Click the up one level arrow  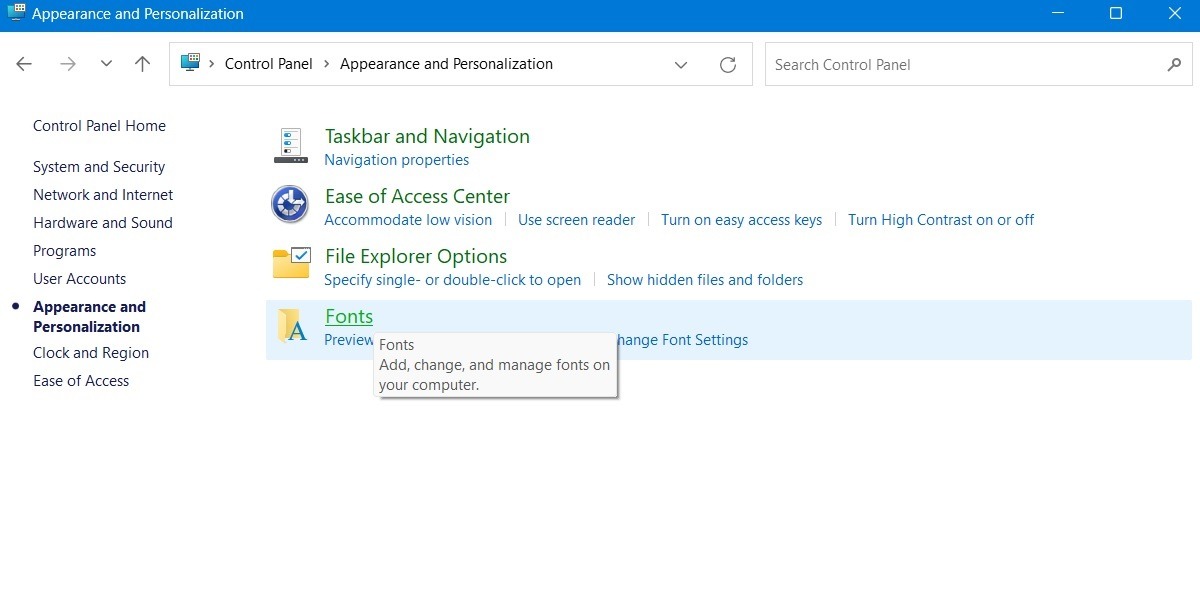tap(142, 63)
